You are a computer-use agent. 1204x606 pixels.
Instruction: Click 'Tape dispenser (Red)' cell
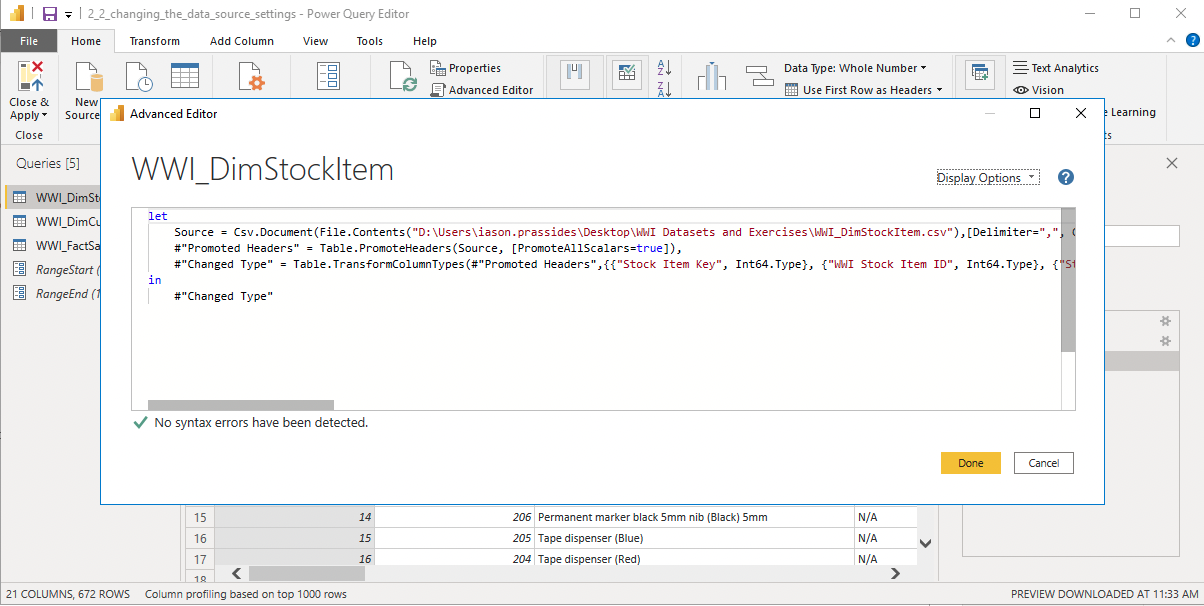pos(695,558)
